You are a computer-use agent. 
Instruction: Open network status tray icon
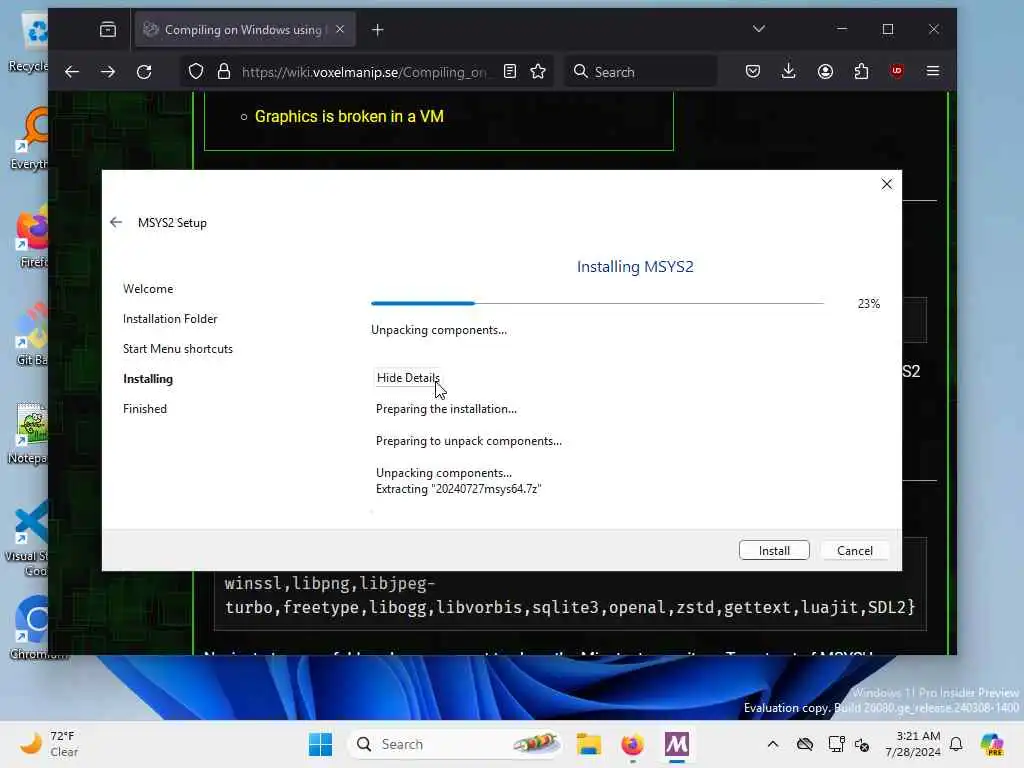pyautogui.click(x=836, y=744)
